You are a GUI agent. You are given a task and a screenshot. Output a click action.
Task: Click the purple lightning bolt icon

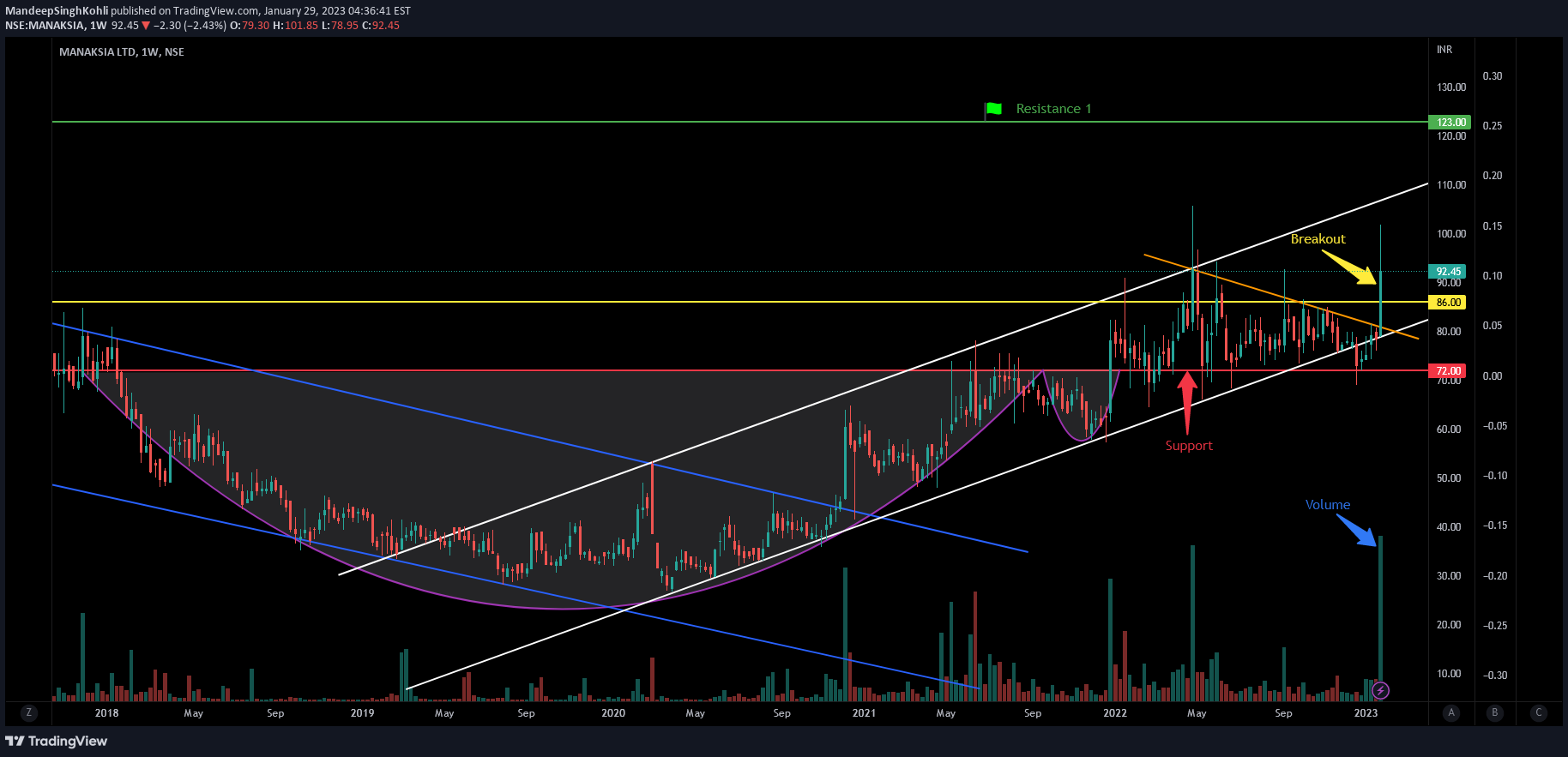1380,689
